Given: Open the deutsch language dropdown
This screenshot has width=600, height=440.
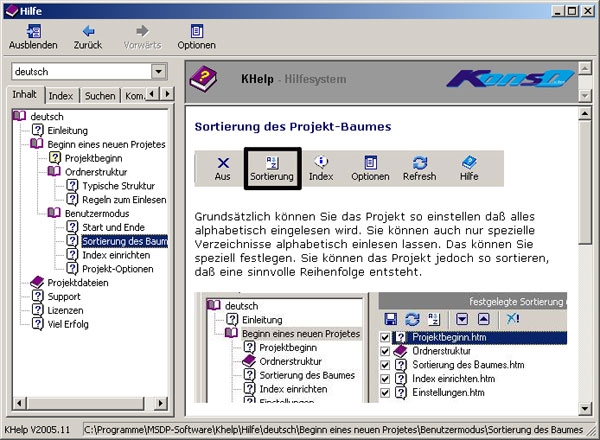Looking at the screenshot, I should coord(158,72).
